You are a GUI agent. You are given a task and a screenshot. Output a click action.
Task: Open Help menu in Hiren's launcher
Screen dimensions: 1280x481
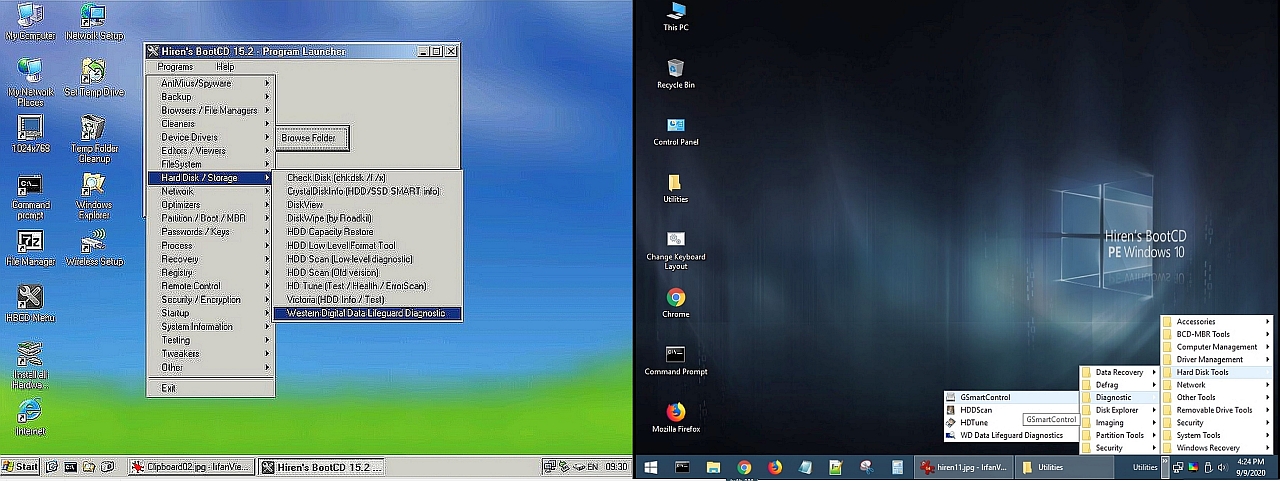tap(225, 67)
